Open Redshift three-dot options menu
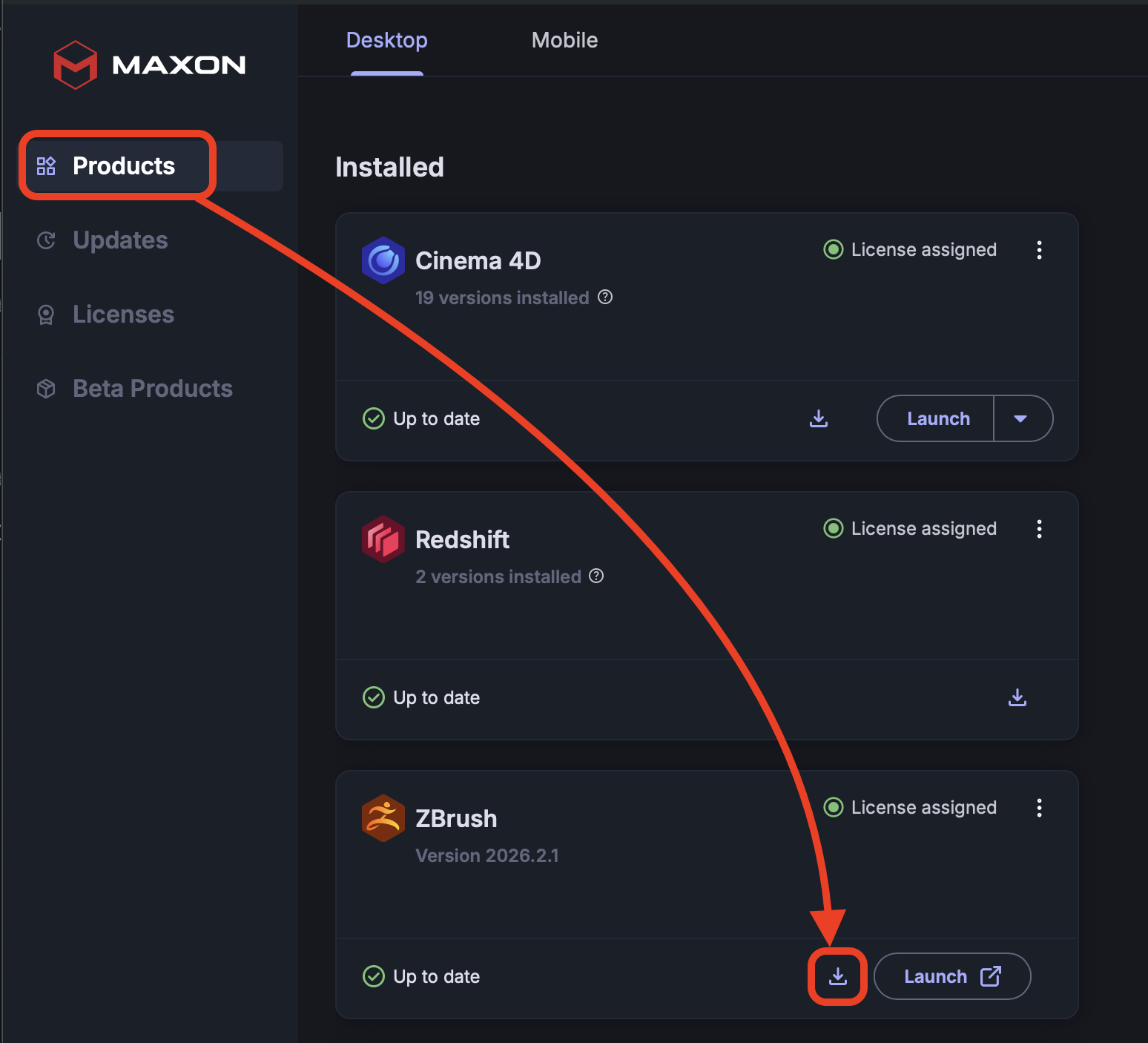 pos(1039,529)
